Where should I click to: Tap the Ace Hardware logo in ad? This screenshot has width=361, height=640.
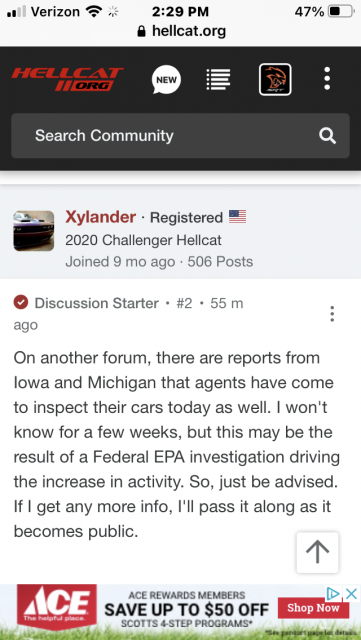[57, 607]
